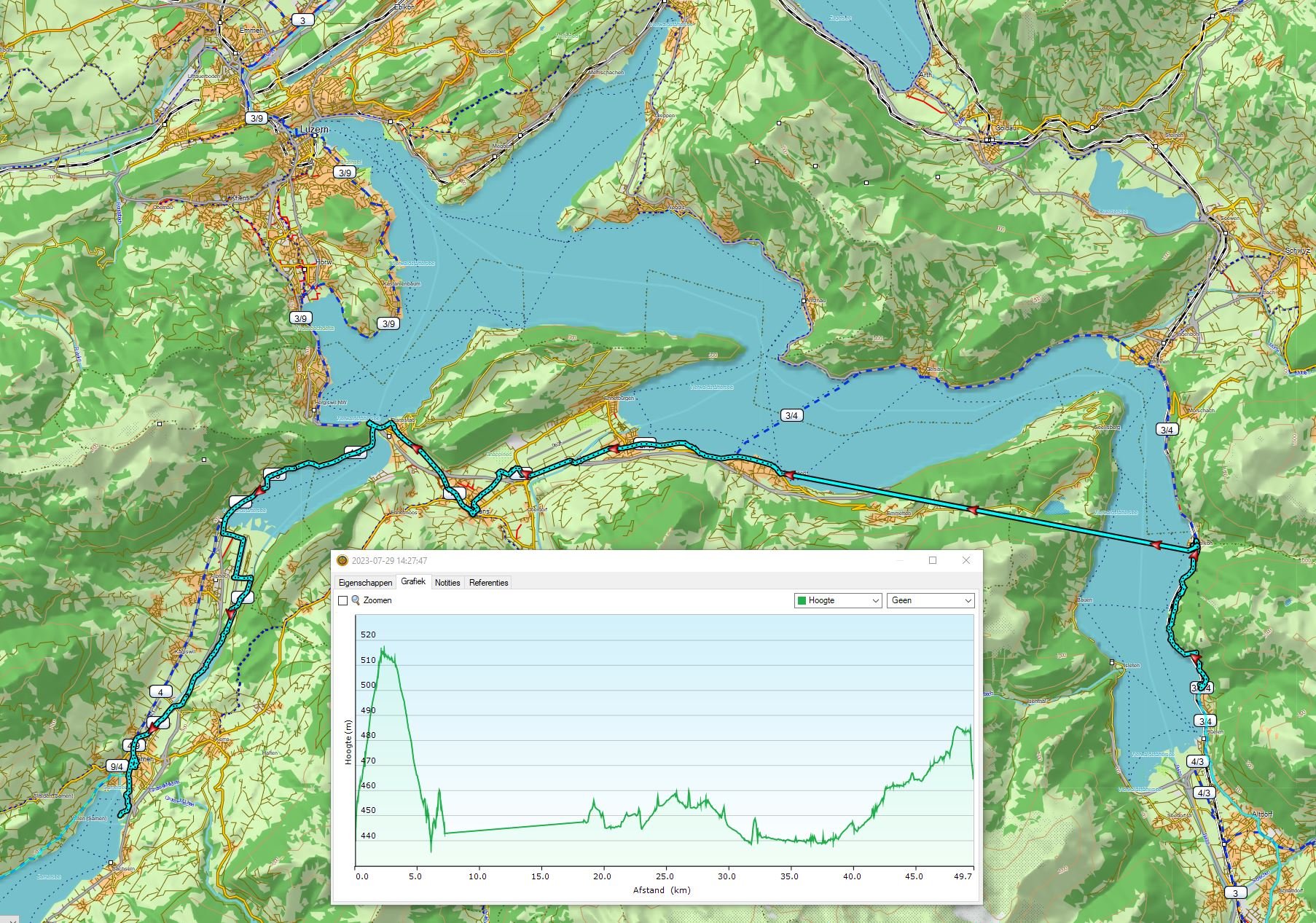The image size is (1316, 923).
Task: Click the green Hoogte color swatch
Action: coord(802,600)
